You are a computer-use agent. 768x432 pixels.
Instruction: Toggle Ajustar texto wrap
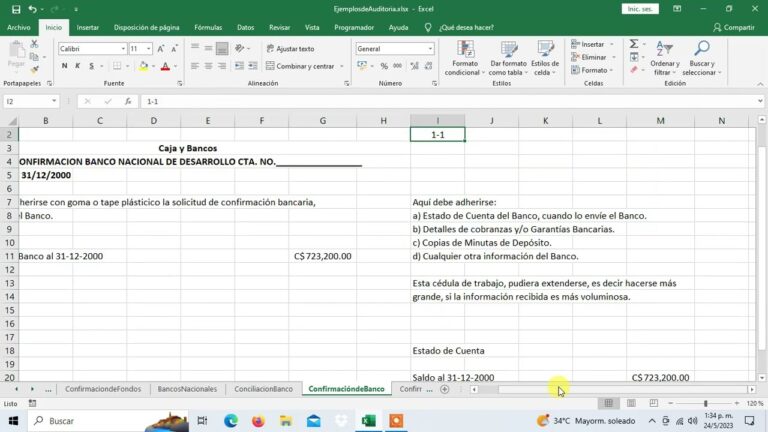pos(290,48)
